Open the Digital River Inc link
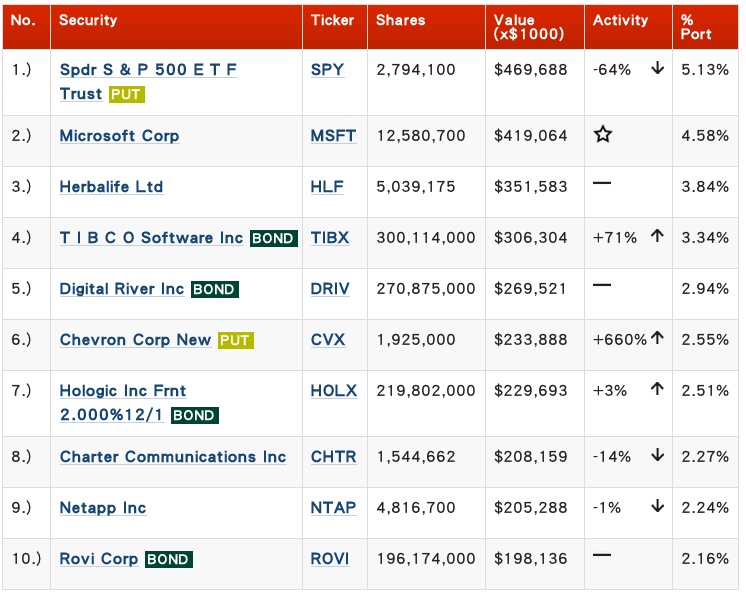 [x=122, y=289]
